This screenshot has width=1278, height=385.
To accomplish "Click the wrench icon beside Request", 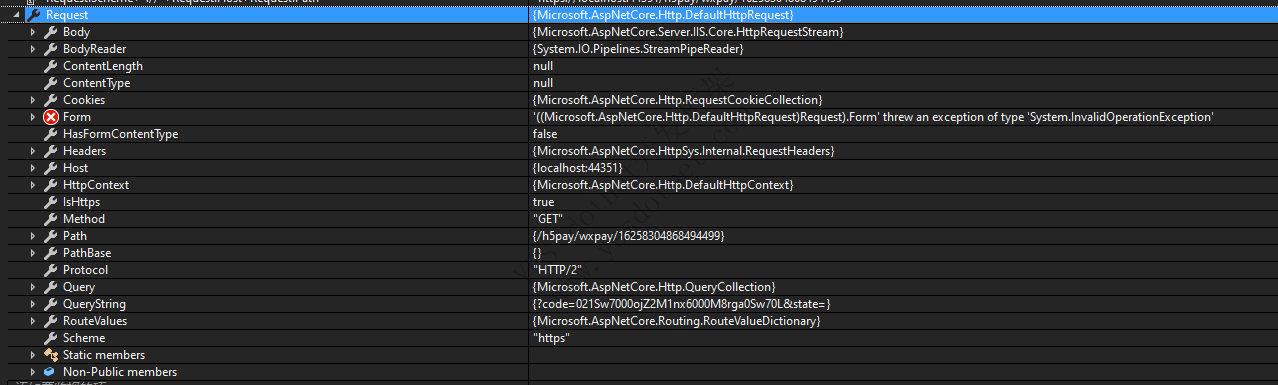I will 34,16.
